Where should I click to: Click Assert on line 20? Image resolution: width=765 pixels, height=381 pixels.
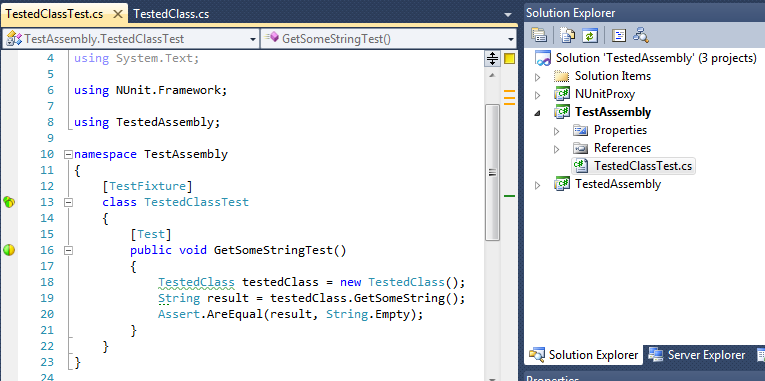tap(179, 315)
